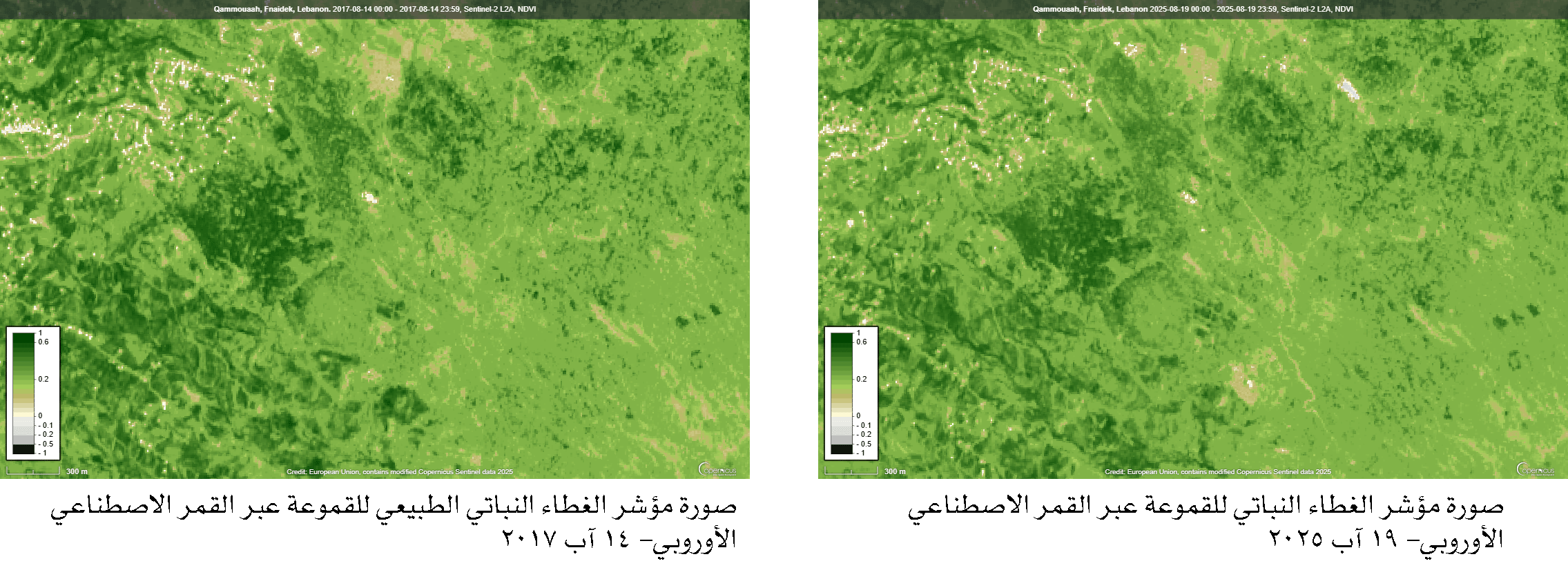Click the 300 m scale bar on 2025 map
Image resolution: width=1568 pixels, height=579 pixels.
[x=851, y=471]
